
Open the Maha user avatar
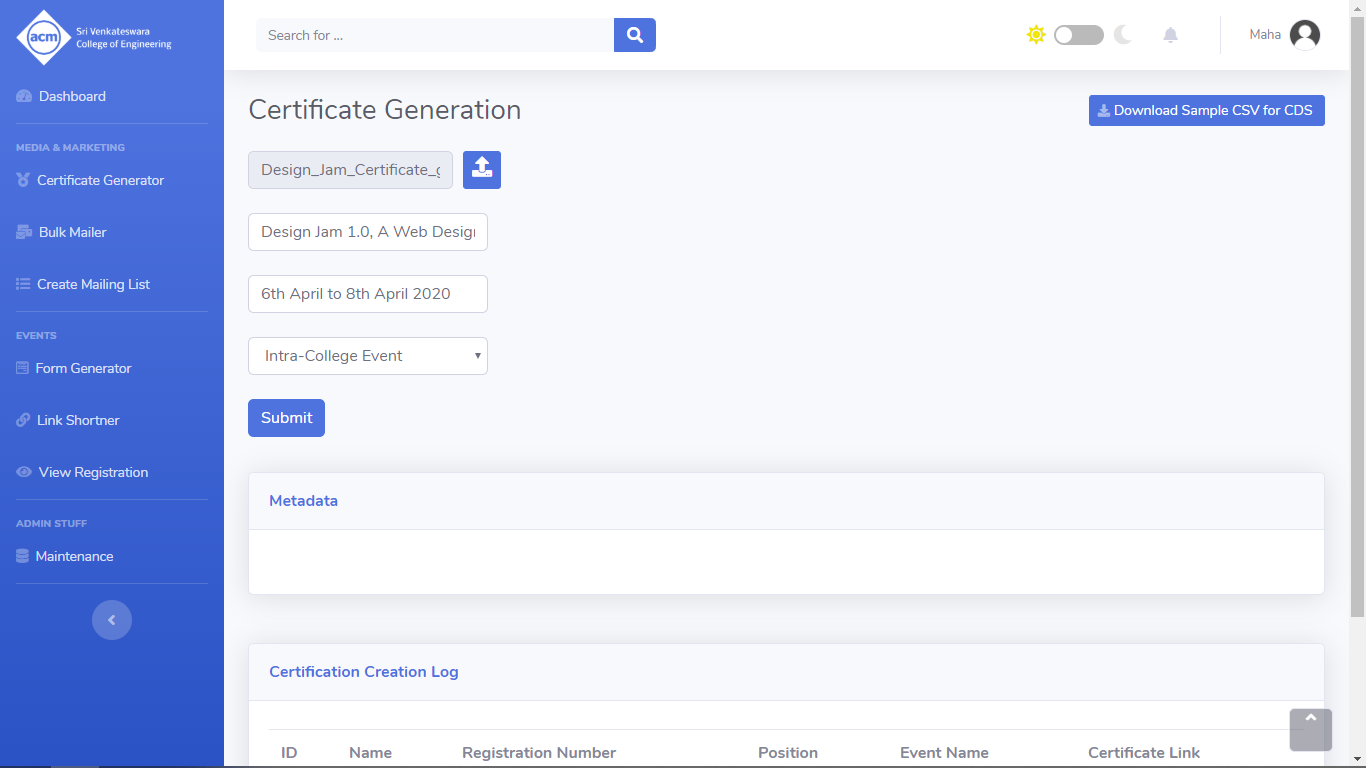pyautogui.click(x=1305, y=35)
